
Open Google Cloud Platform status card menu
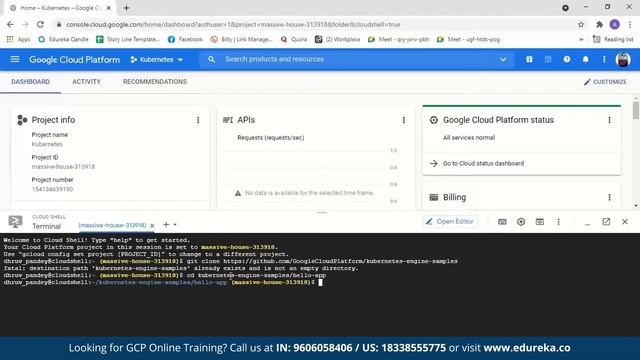[609, 120]
